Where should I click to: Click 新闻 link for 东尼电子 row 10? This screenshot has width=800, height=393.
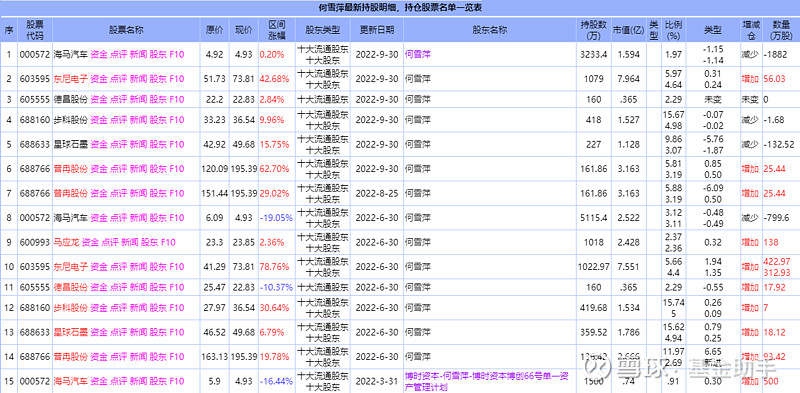point(138,267)
